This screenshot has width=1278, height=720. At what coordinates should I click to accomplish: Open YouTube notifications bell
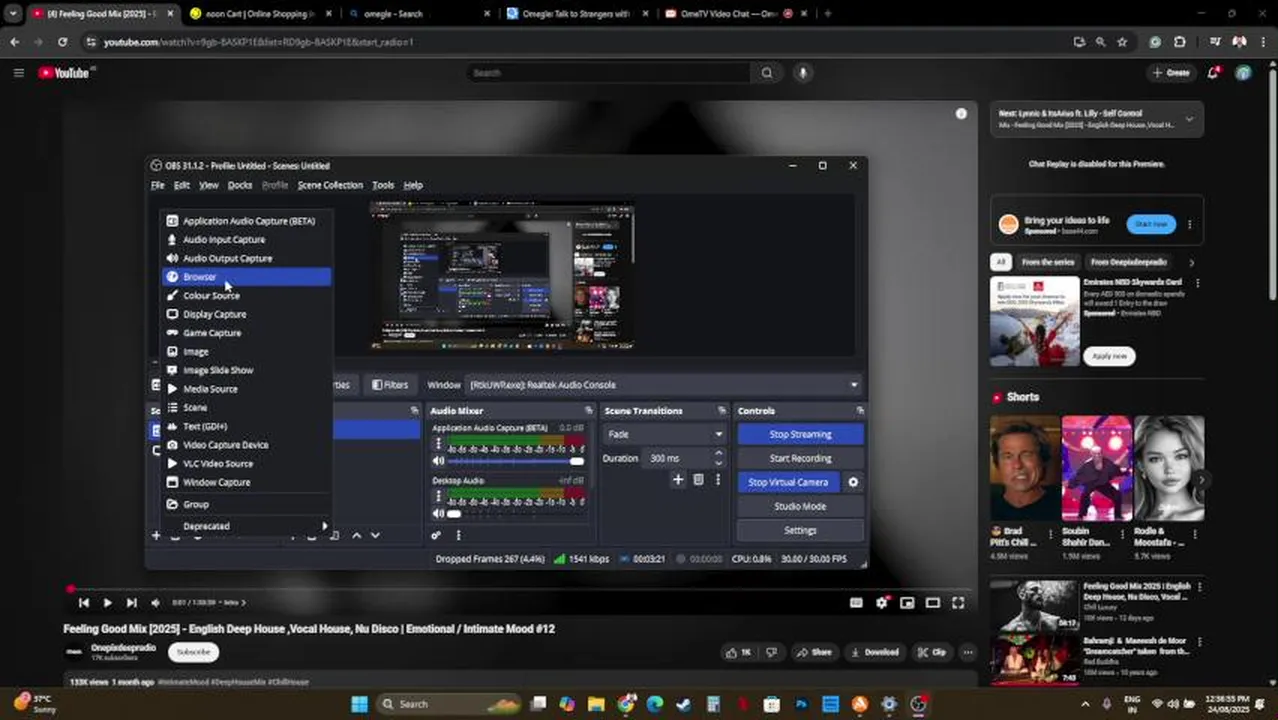click(x=1213, y=73)
